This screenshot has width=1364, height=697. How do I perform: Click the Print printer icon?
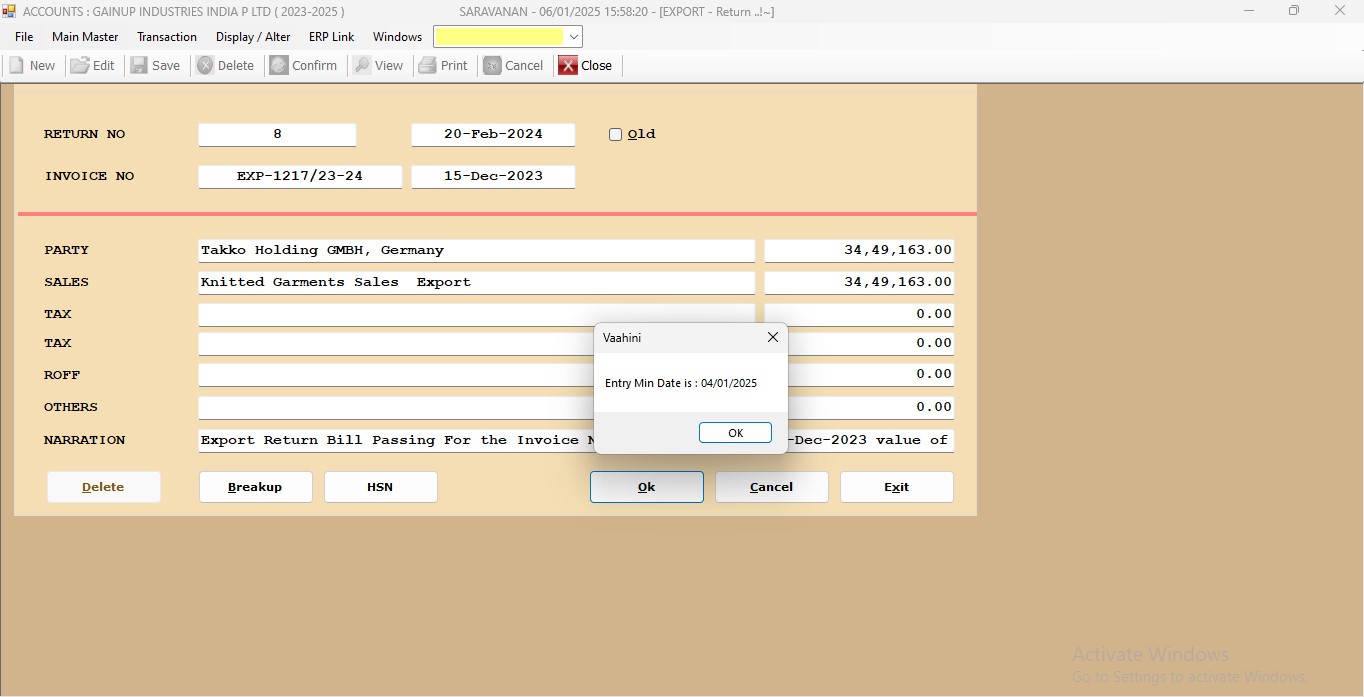[x=428, y=66]
